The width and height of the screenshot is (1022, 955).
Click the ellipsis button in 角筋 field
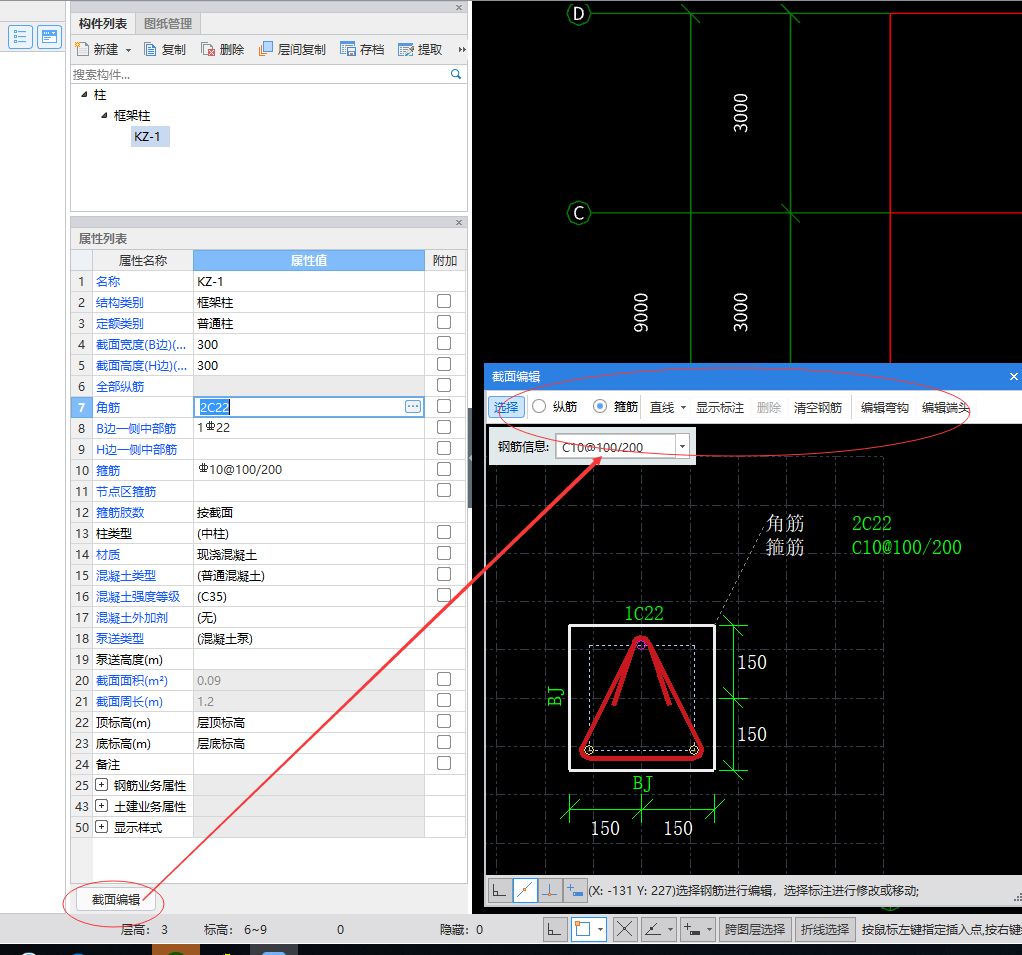[413, 407]
